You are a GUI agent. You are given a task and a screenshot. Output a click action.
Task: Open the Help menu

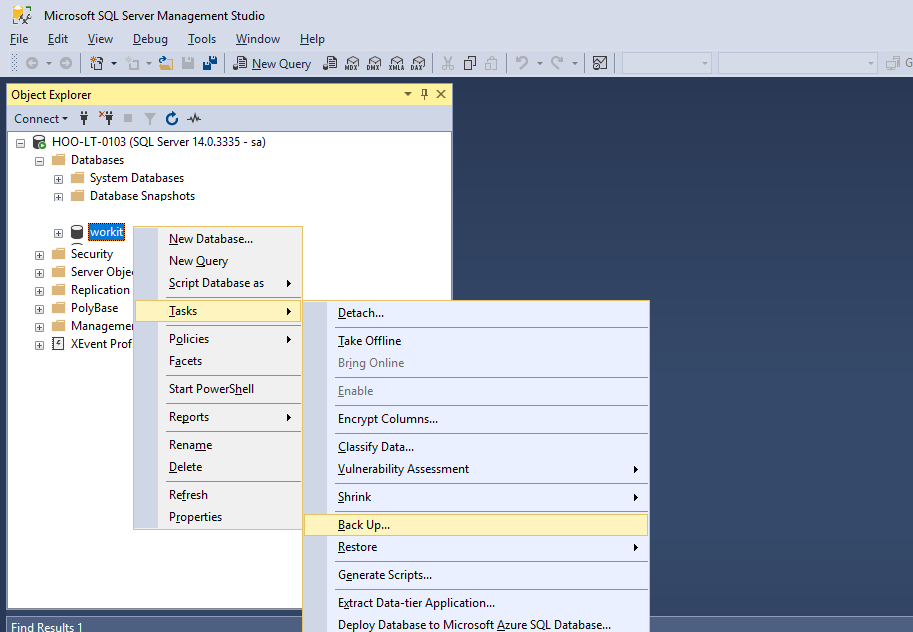coord(312,39)
